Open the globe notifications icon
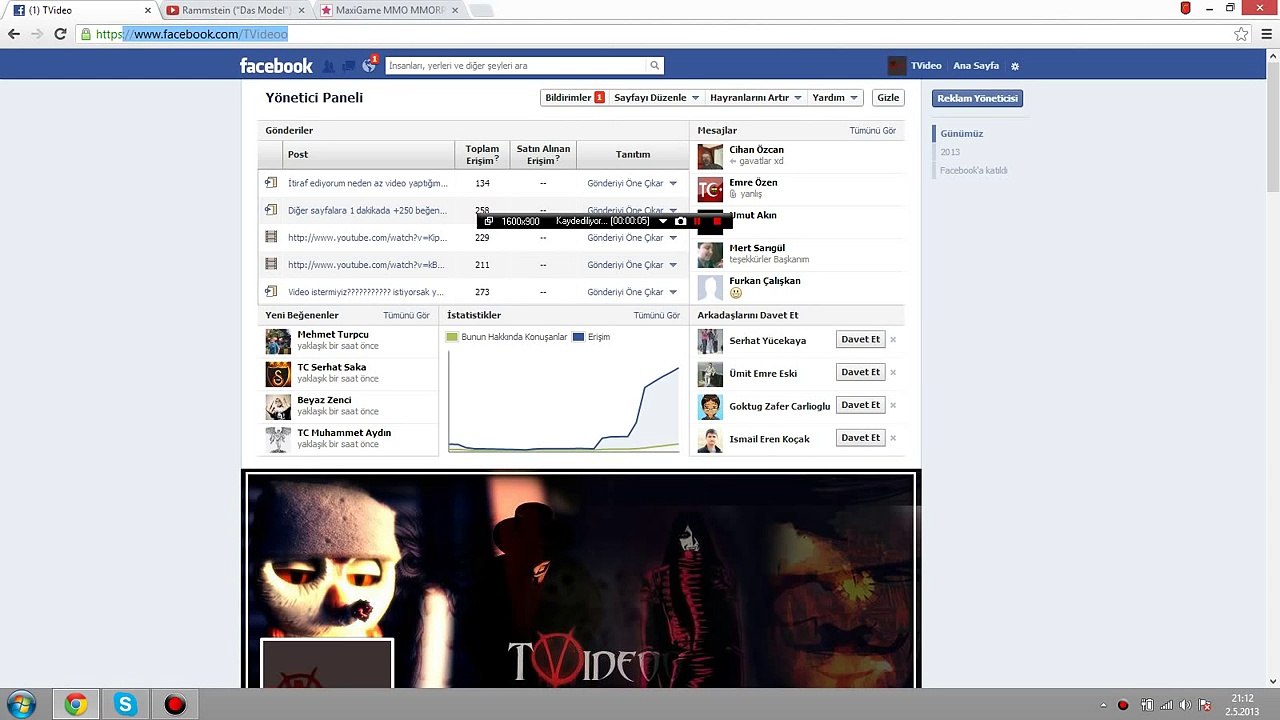Screen dimensions: 1280x720 click(x=368, y=66)
